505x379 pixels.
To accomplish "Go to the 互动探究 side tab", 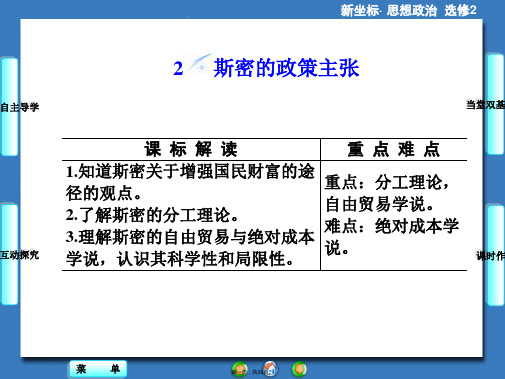I will pyautogui.click(x=10, y=255).
